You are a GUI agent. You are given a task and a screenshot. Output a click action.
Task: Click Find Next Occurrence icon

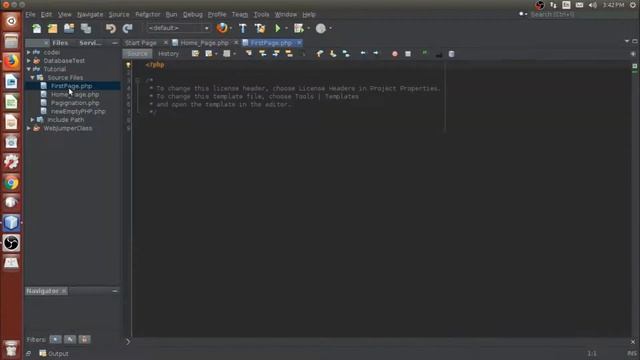pos(276,53)
